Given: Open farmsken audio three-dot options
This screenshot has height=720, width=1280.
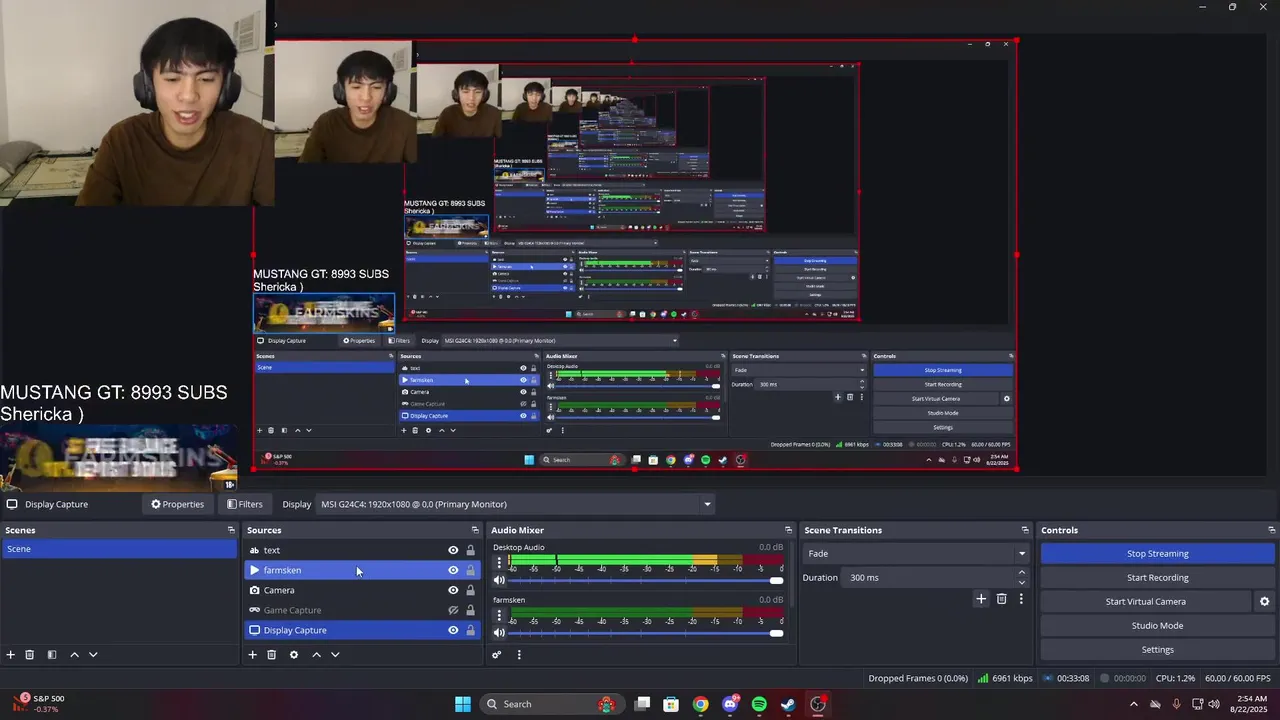Looking at the screenshot, I should click(x=499, y=615).
